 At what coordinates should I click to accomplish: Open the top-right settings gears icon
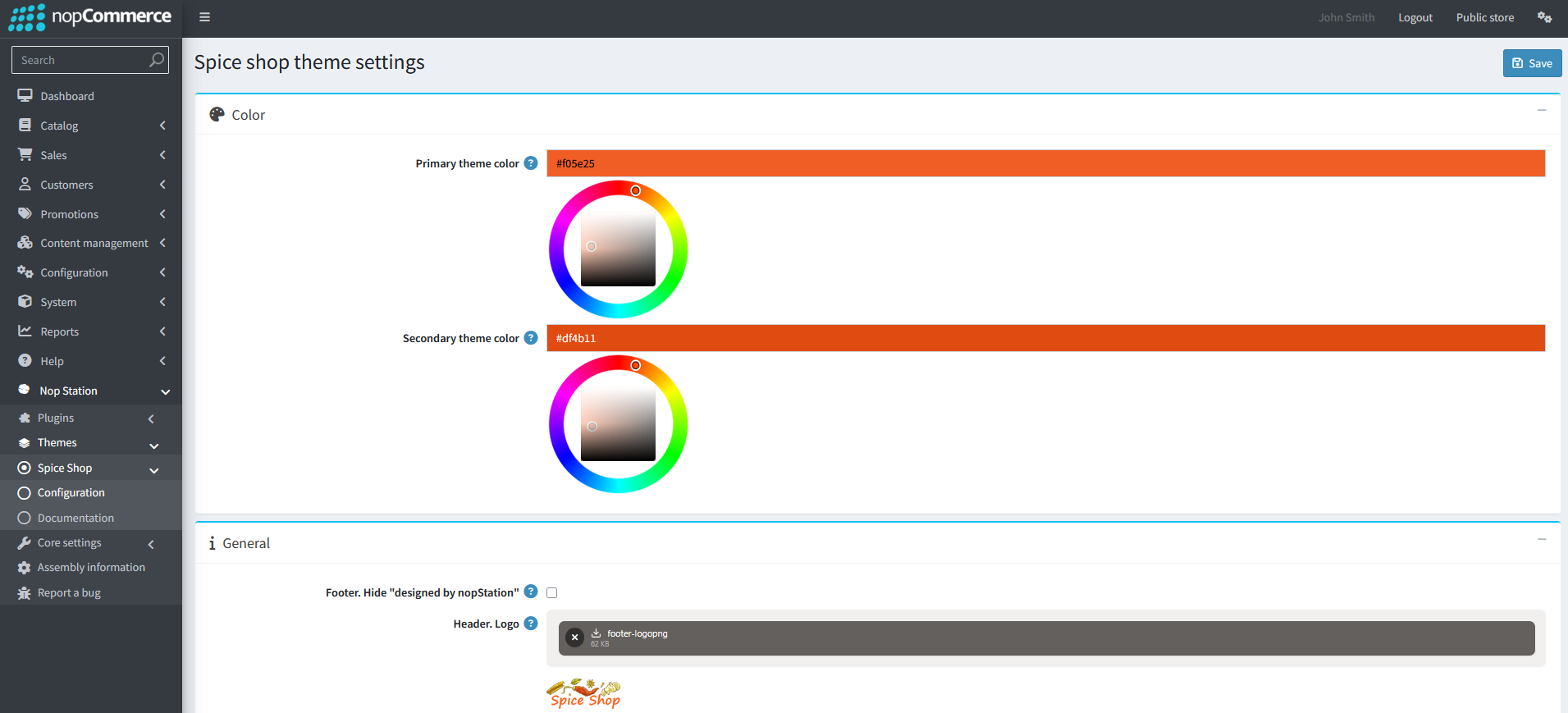coord(1544,17)
